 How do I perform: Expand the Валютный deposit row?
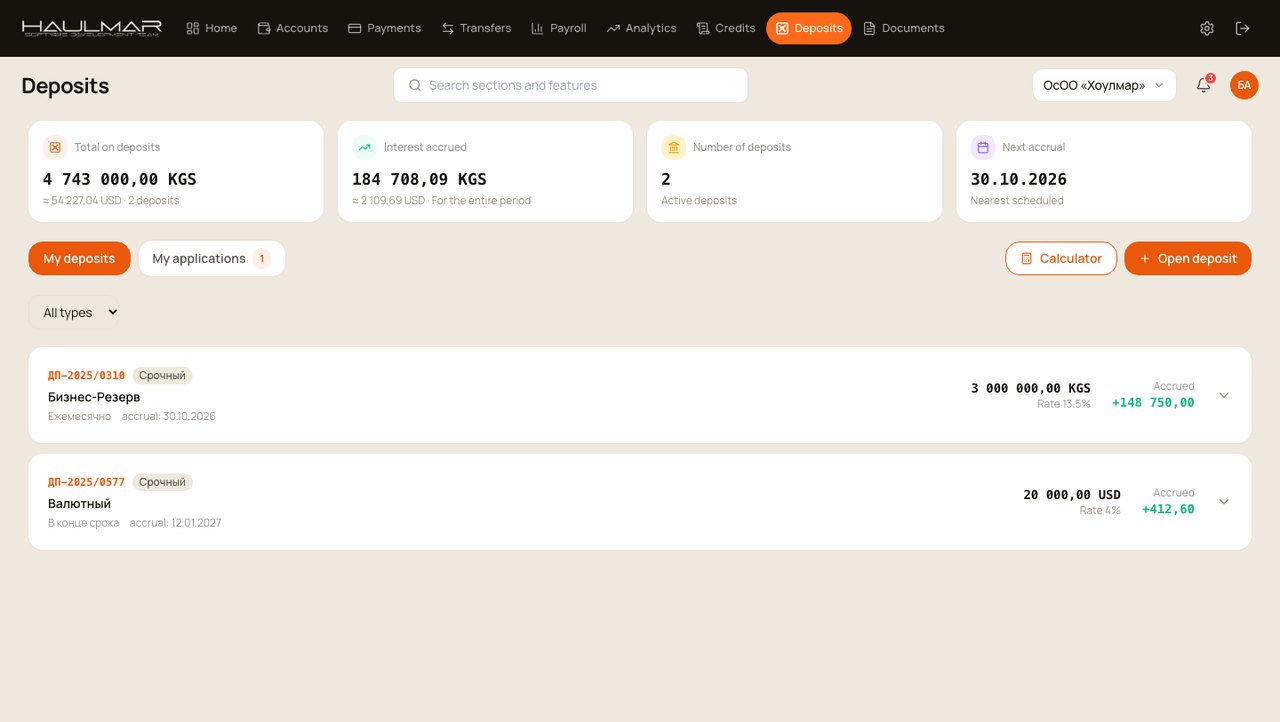click(1224, 502)
